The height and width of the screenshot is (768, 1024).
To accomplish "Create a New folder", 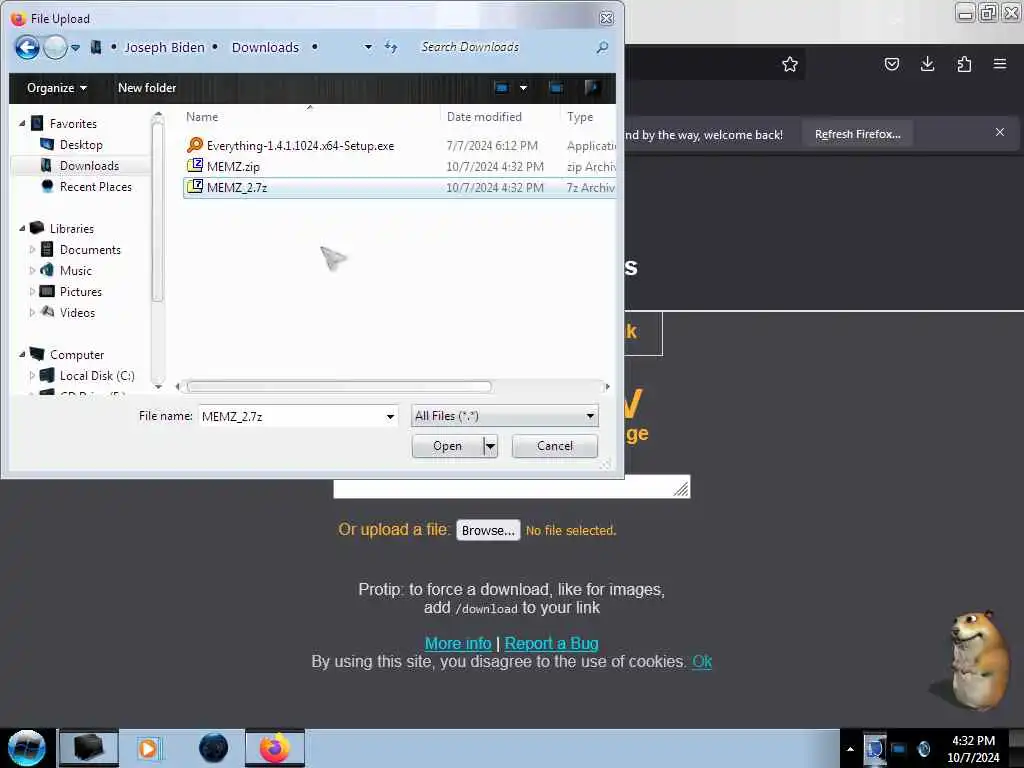I will point(147,88).
